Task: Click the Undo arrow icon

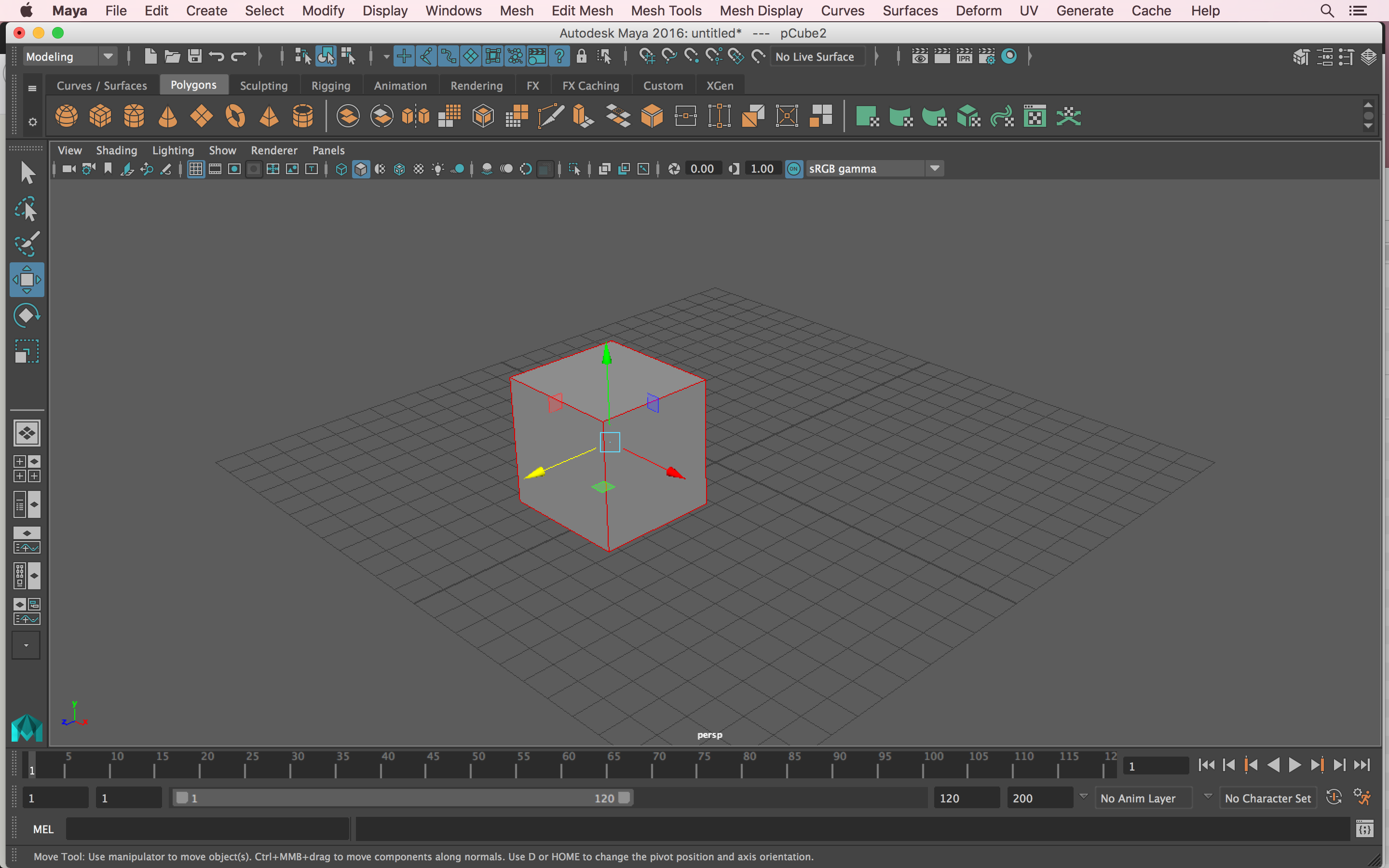Action: [x=217, y=56]
